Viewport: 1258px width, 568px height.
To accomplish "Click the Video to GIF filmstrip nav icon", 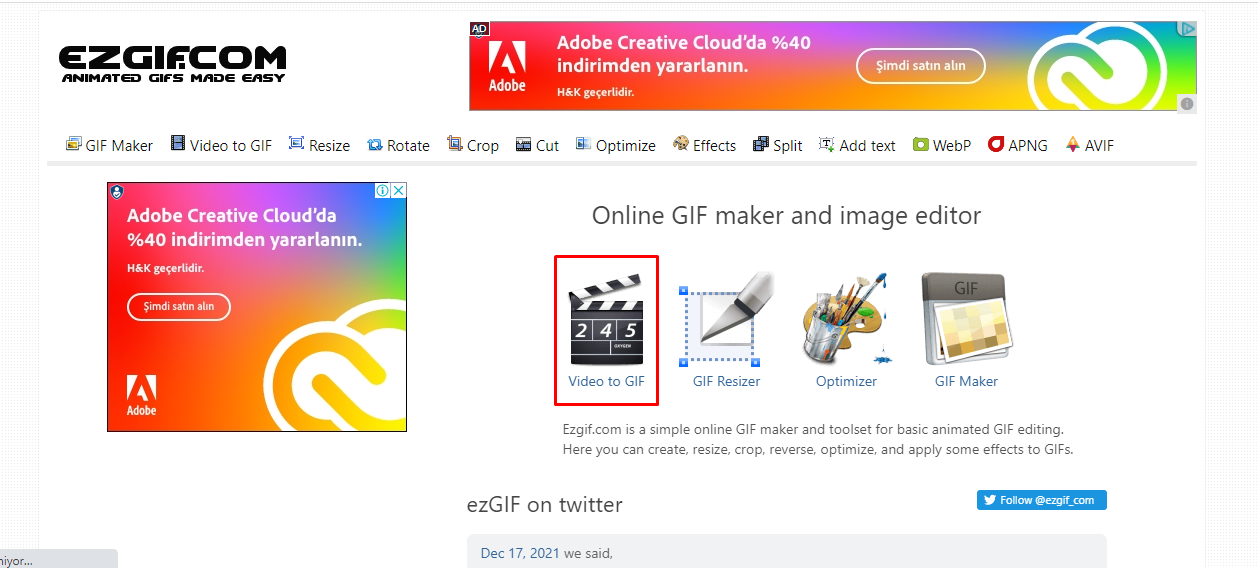I will pos(178,144).
